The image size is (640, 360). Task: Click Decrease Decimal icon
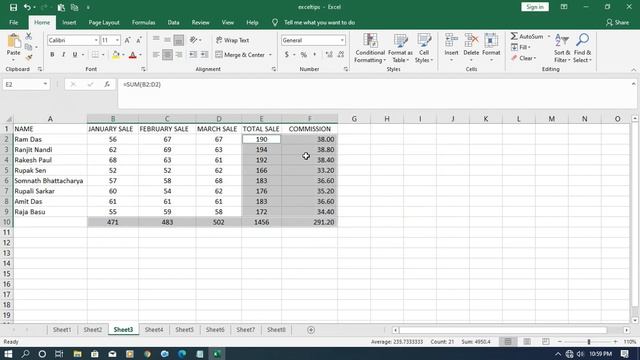point(341,55)
